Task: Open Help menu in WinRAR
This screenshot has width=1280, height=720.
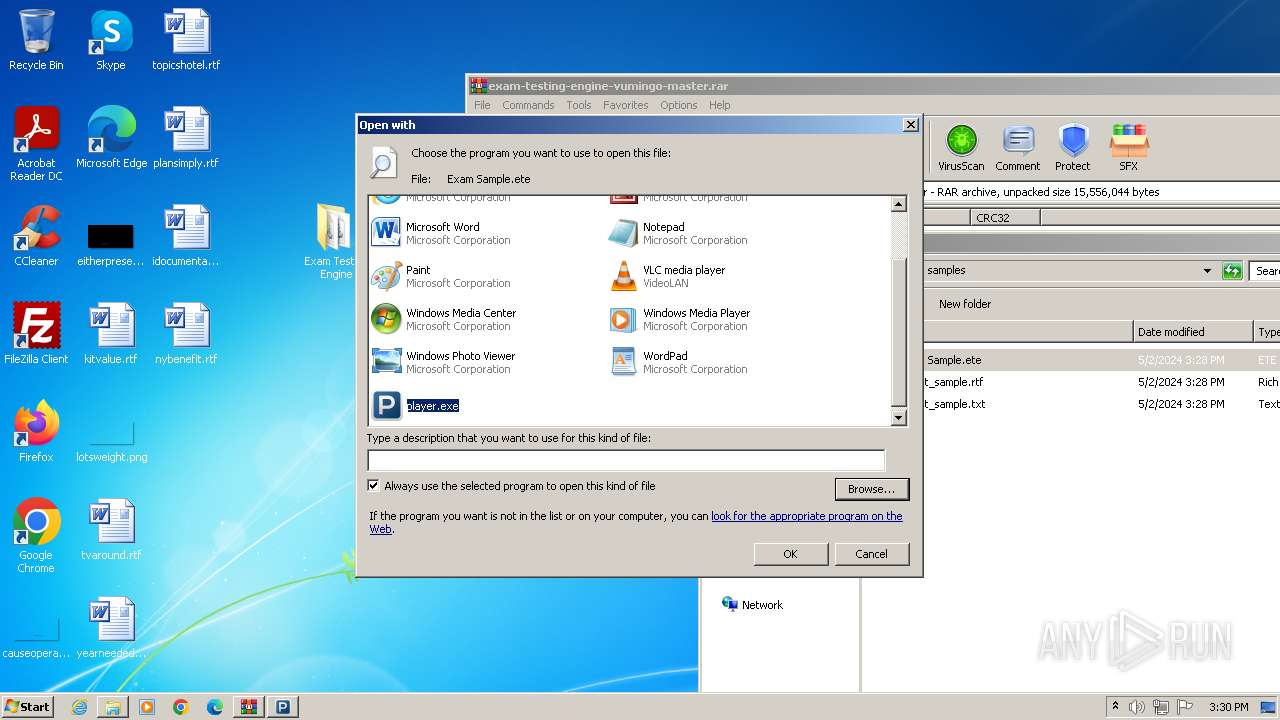Action: tap(720, 105)
